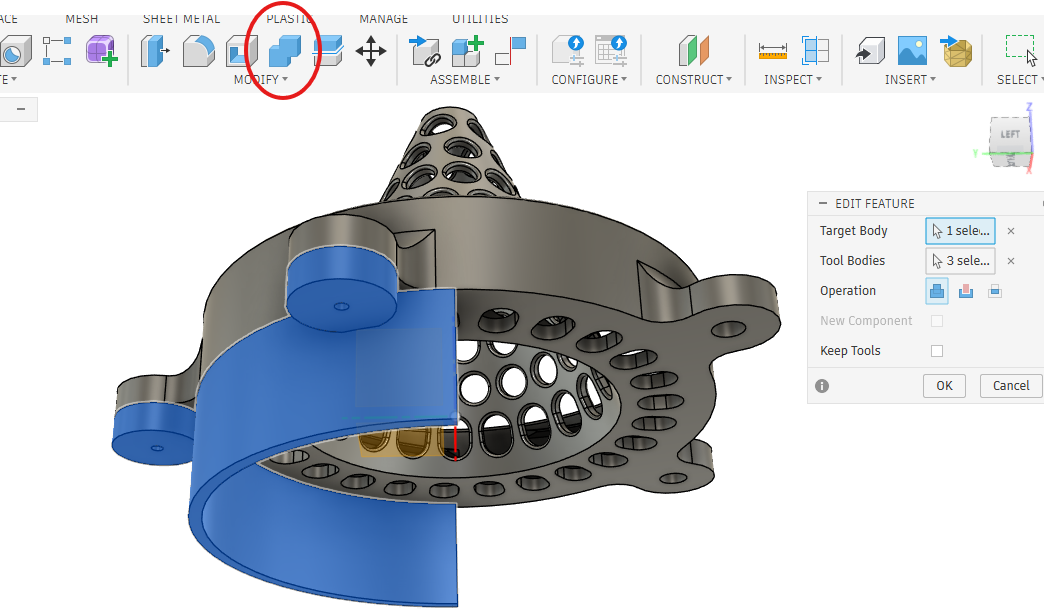Screen dimensions: 1044x616
Task: Click the Insert Mesh icon
Action: coord(956,50)
